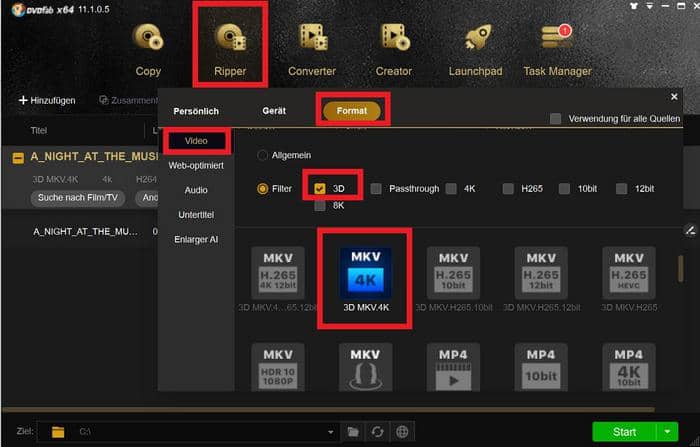Screen dimensions: 700x447
Task: Expand the Start button dropdown arrow
Action: click(667, 432)
